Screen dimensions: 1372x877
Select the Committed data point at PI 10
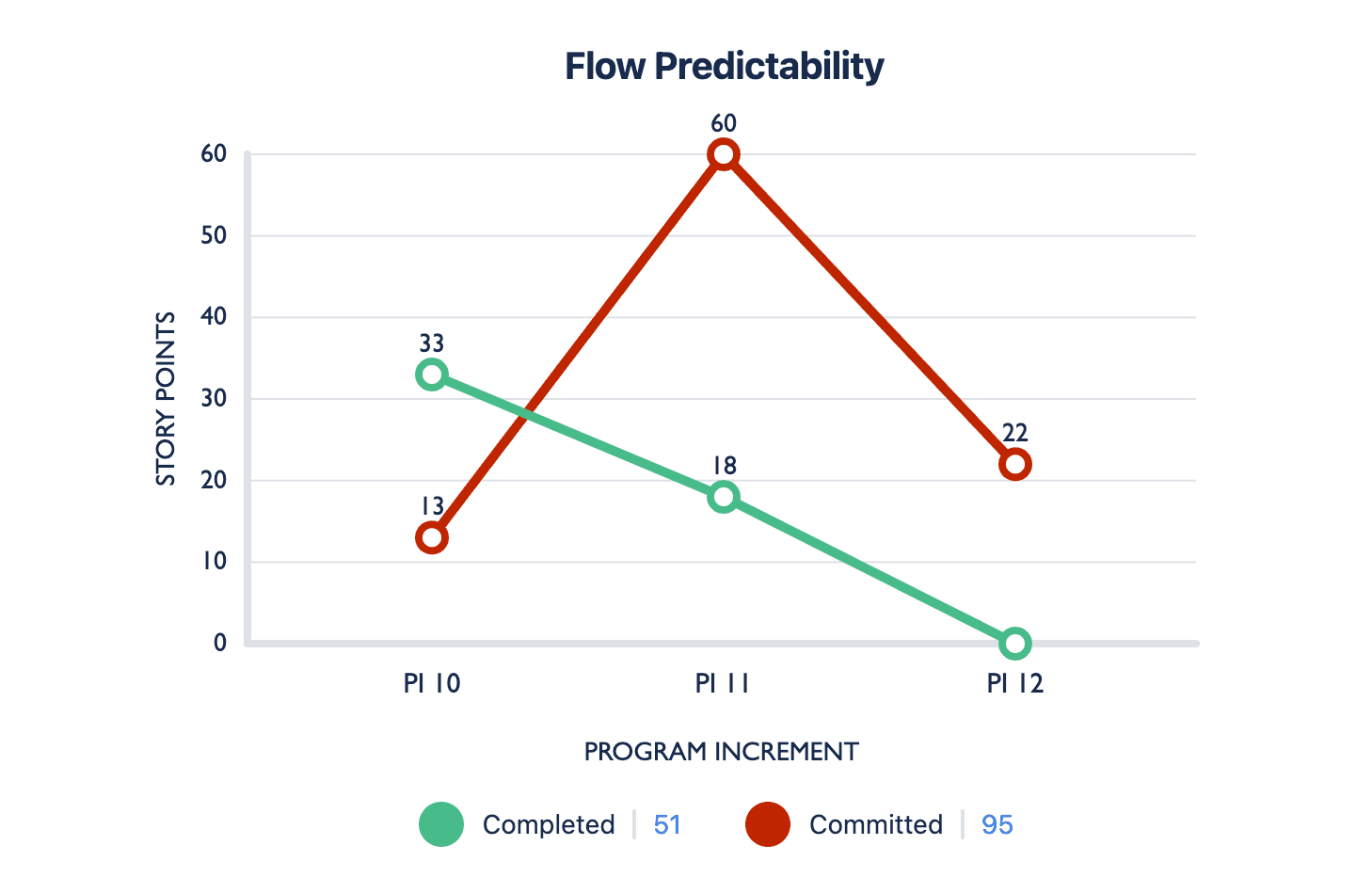click(432, 538)
